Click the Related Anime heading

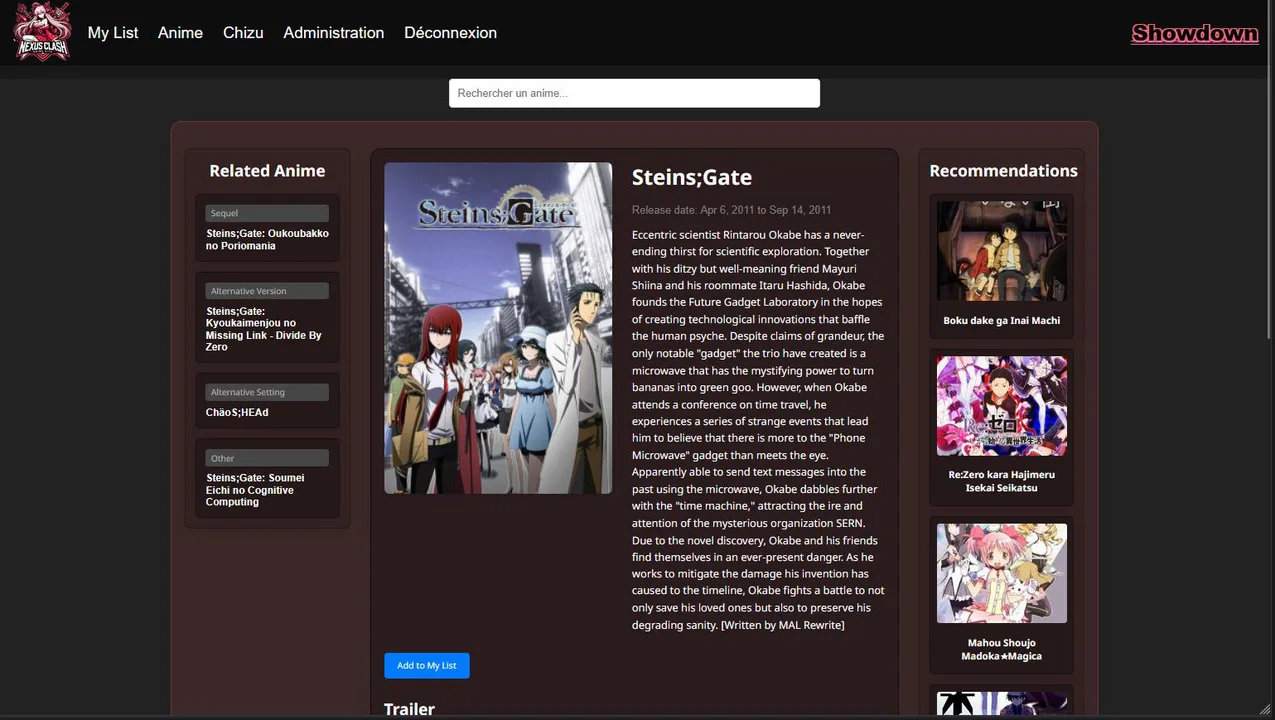point(267,171)
